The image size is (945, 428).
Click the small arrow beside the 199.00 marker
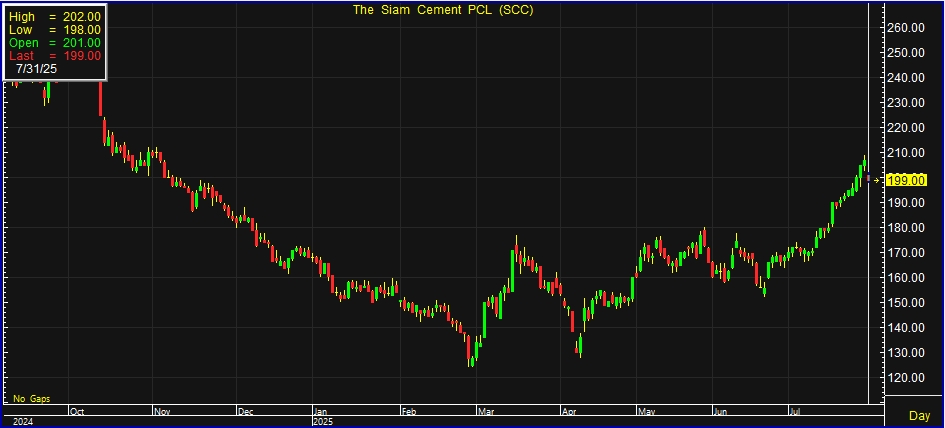point(876,179)
